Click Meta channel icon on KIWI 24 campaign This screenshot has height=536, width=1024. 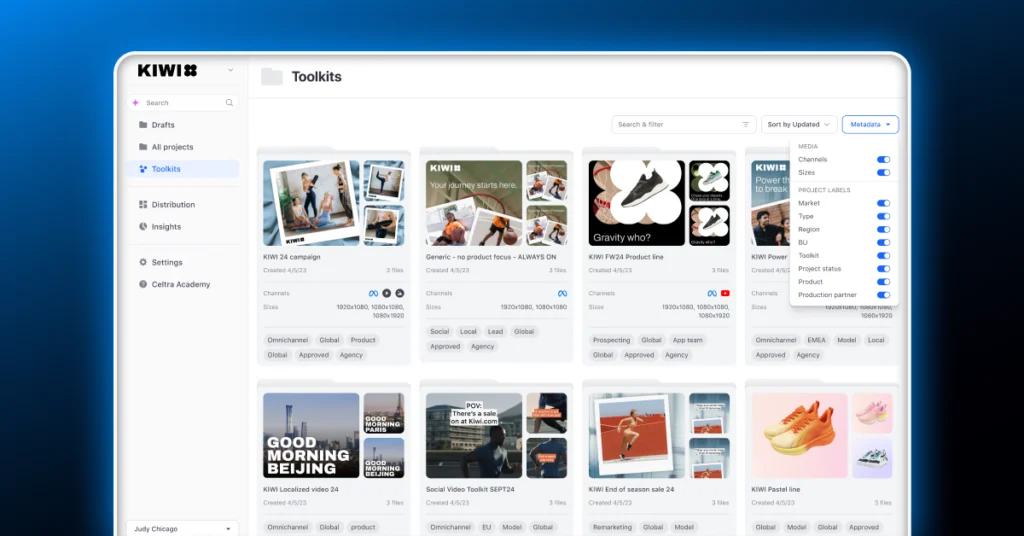click(373, 293)
